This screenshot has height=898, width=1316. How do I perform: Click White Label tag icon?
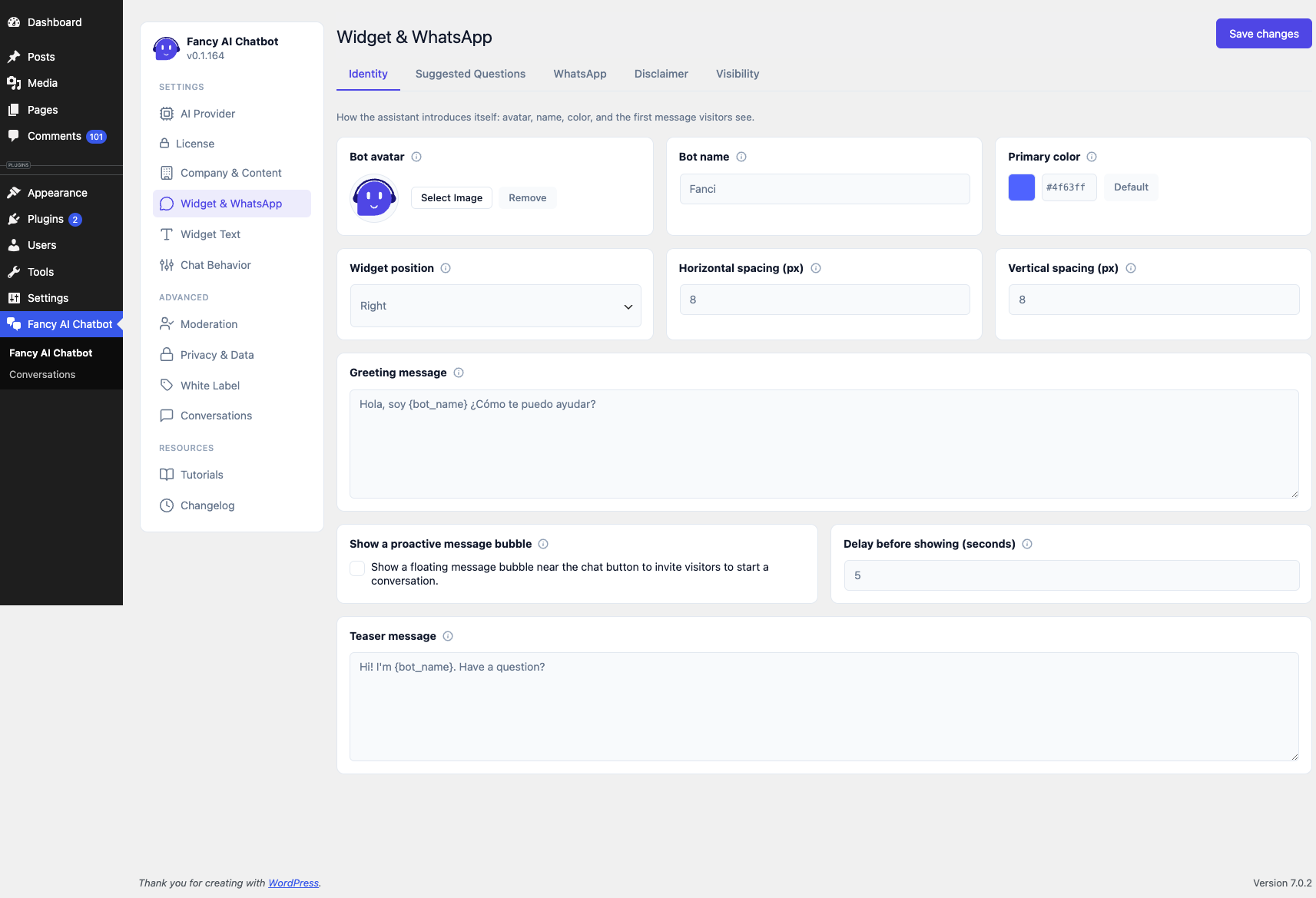[x=167, y=385]
